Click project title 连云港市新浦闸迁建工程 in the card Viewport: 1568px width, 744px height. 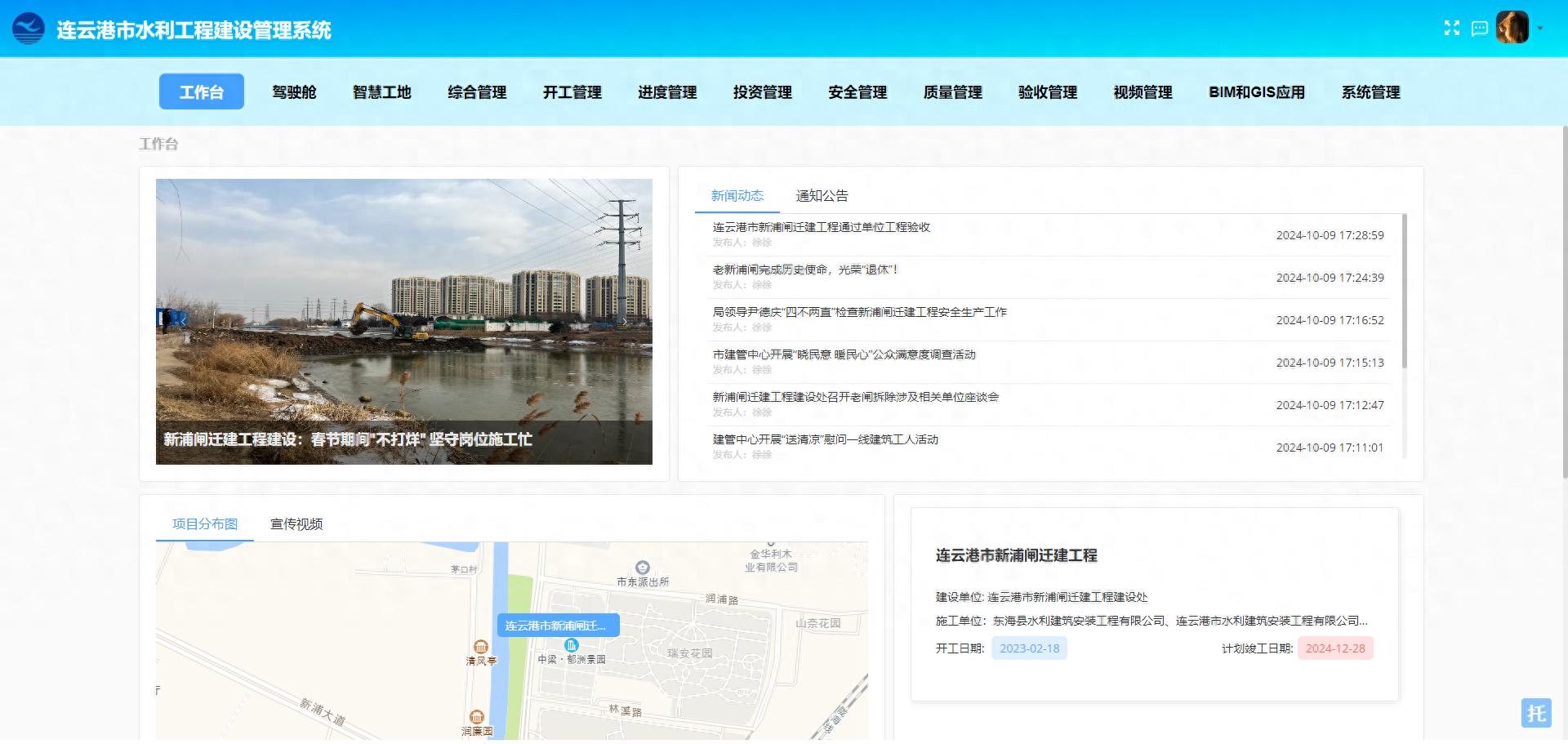pos(1017,555)
